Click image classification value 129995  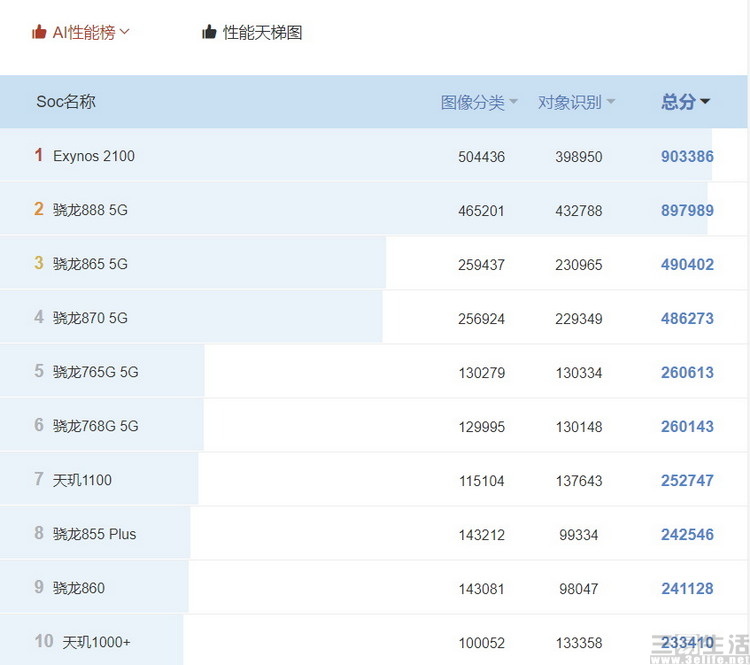pos(482,427)
